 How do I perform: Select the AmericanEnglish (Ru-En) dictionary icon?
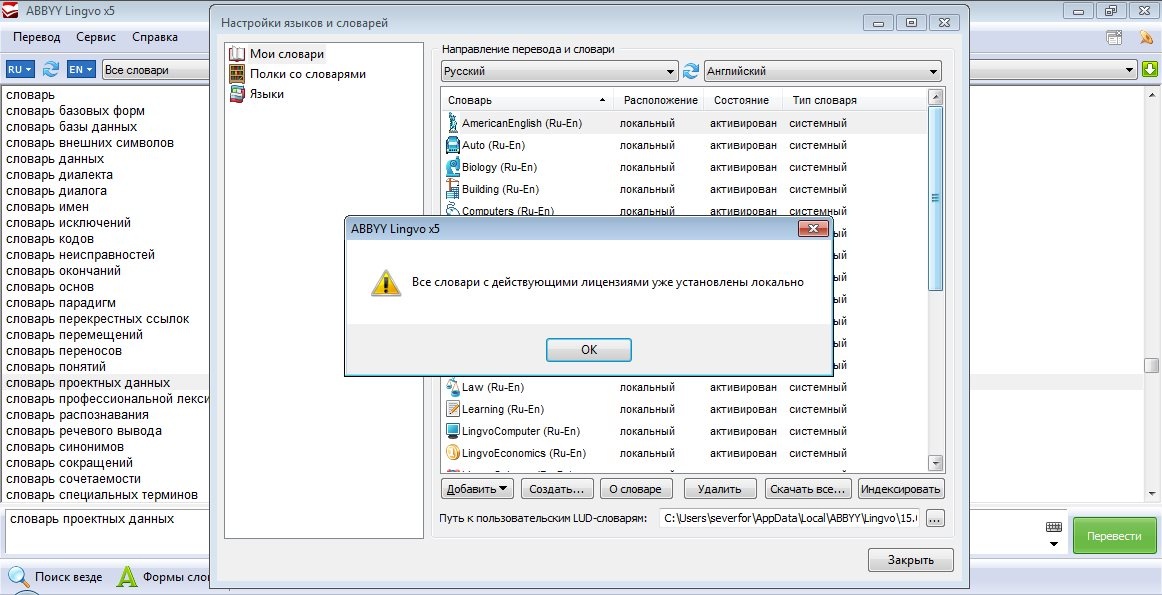tap(452, 123)
